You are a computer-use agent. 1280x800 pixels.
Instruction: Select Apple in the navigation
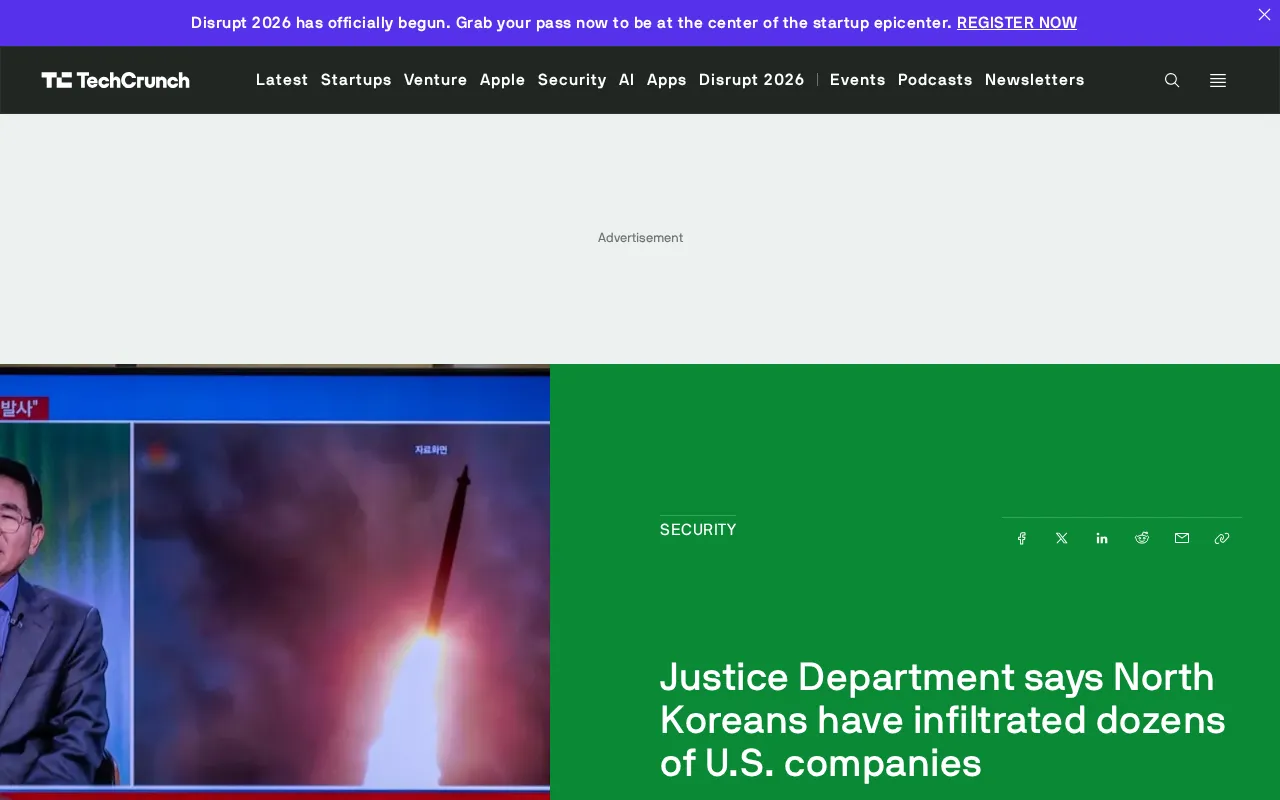(x=503, y=79)
